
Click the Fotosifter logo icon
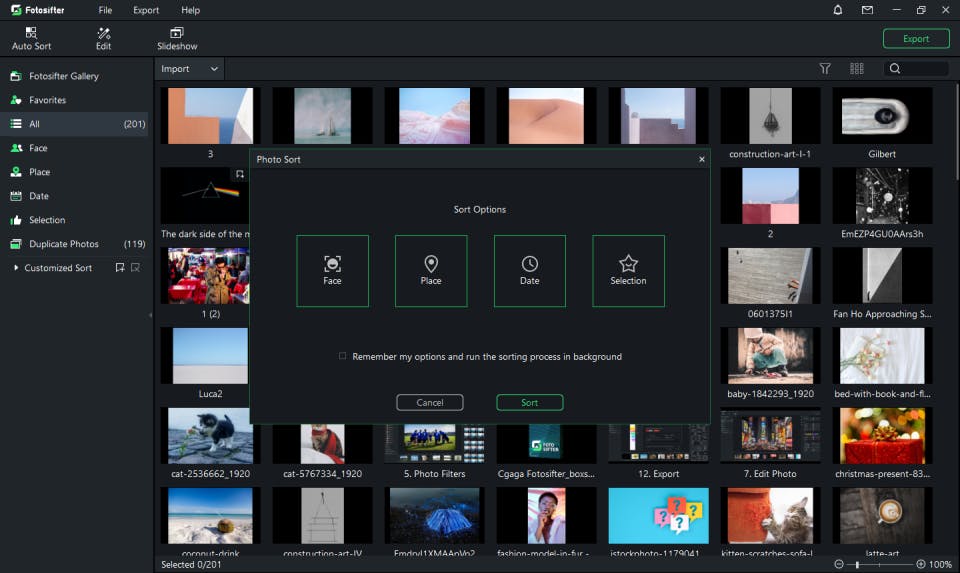point(16,10)
